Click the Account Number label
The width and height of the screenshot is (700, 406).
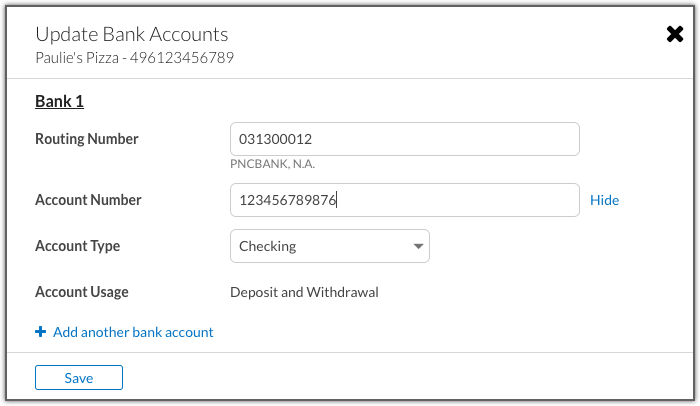[88, 200]
